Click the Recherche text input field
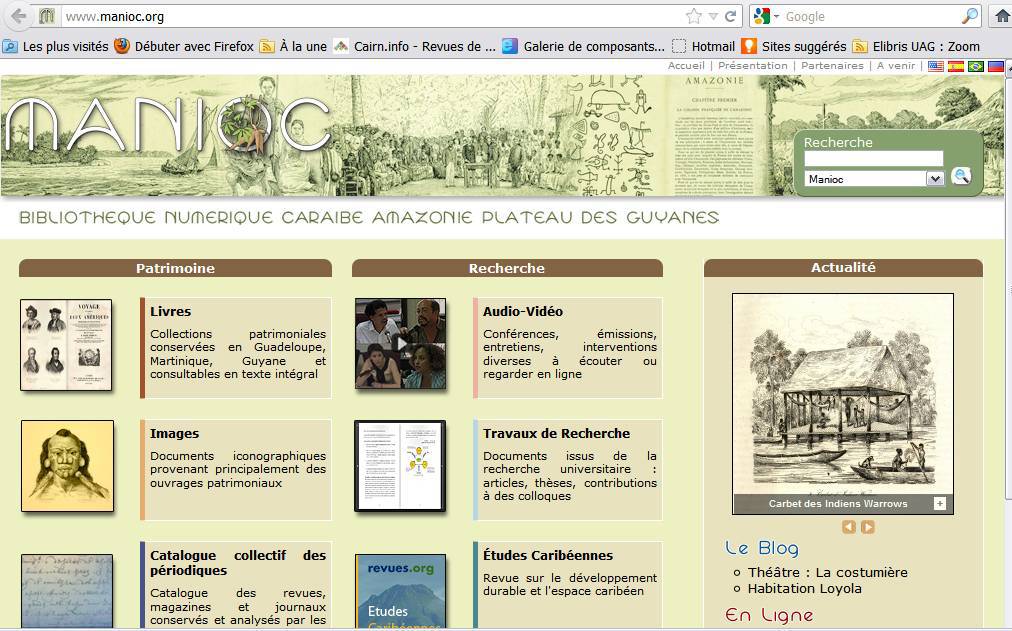This screenshot has width=1012, height=631. [873, 159]
